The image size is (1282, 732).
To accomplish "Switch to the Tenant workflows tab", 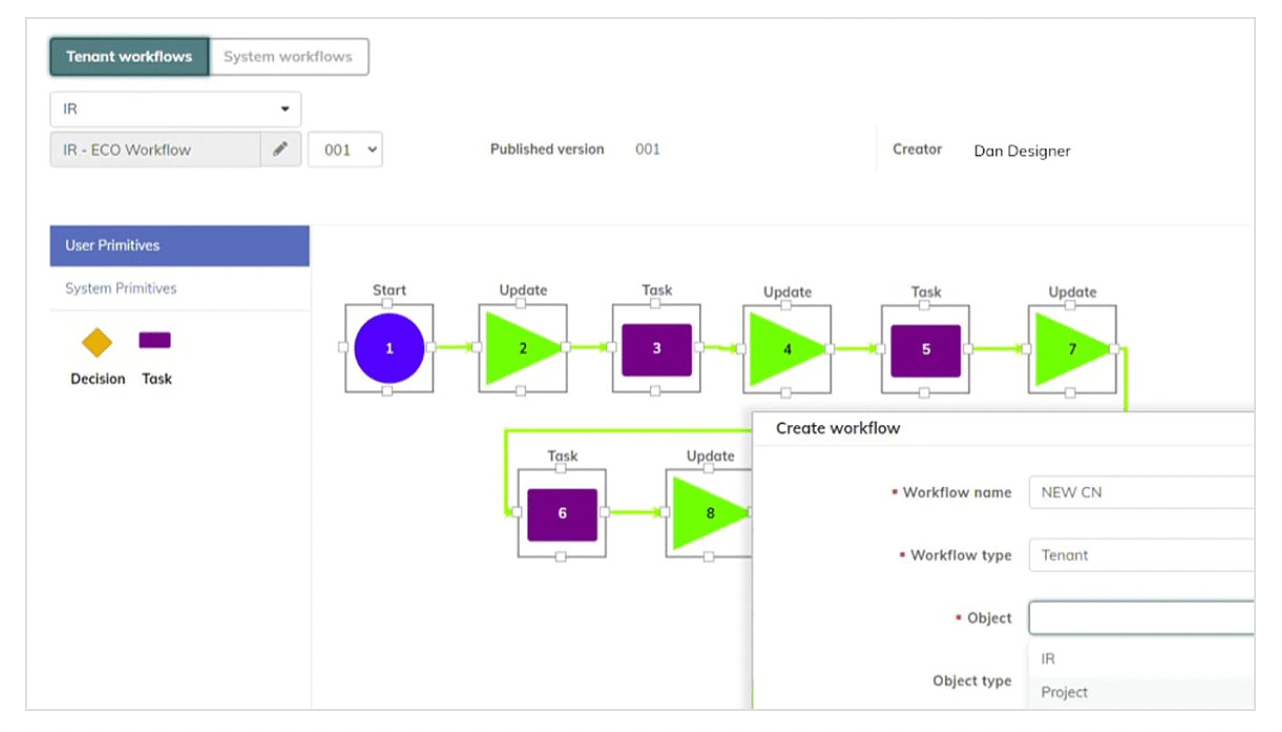I will coord(128,56).
